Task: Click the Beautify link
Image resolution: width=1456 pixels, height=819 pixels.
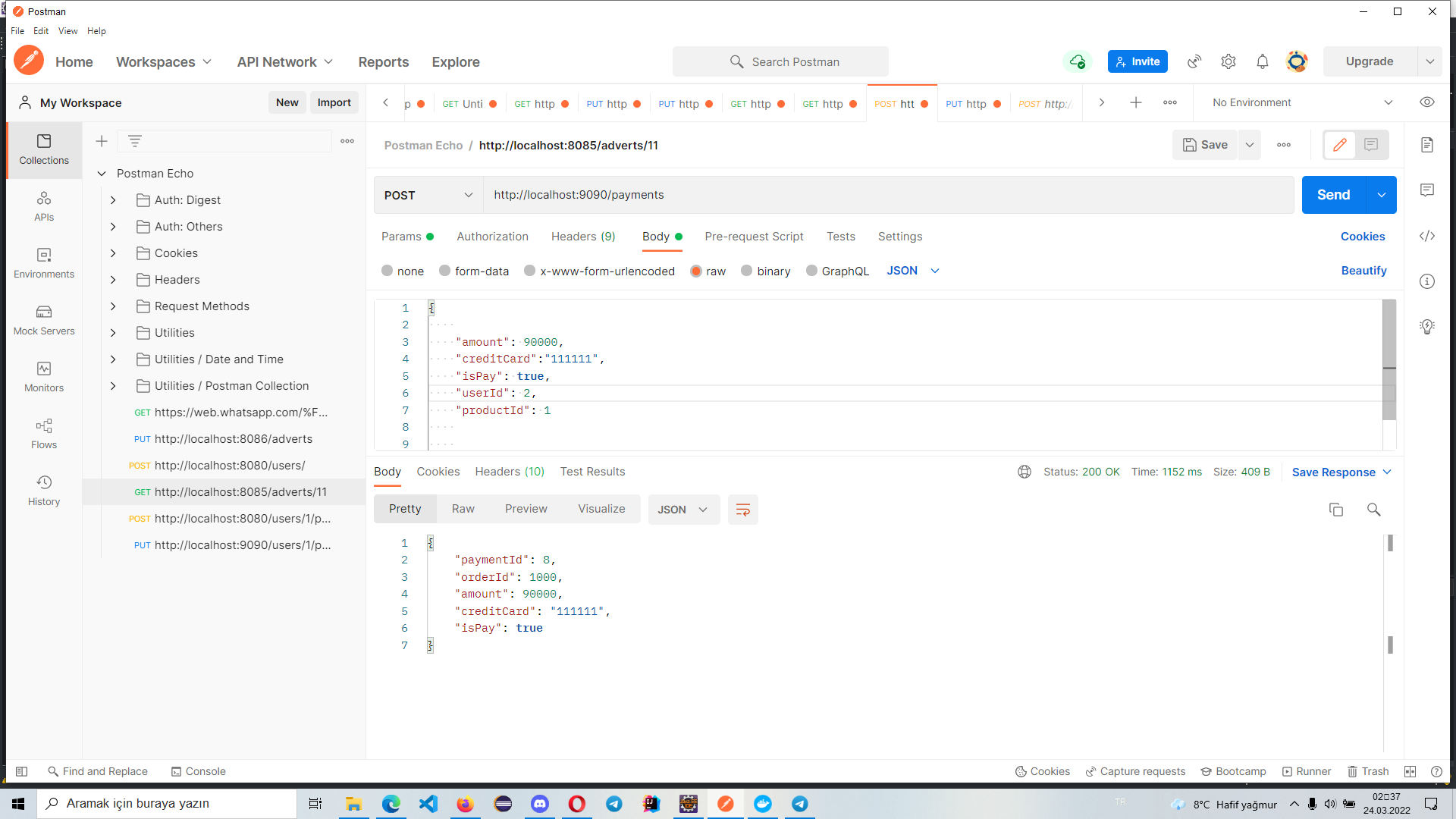Action: (x=1363, y=271)
